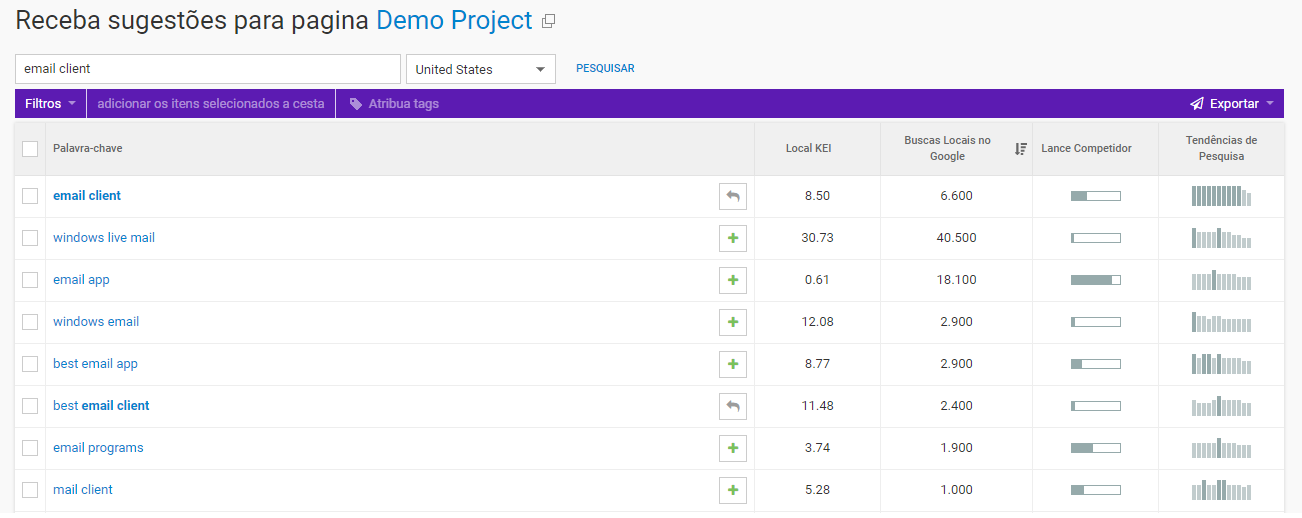Screen dimensions: 1302x518
Task: Click Atribua tags in the toolbar
Action: (x=403, y=104)
